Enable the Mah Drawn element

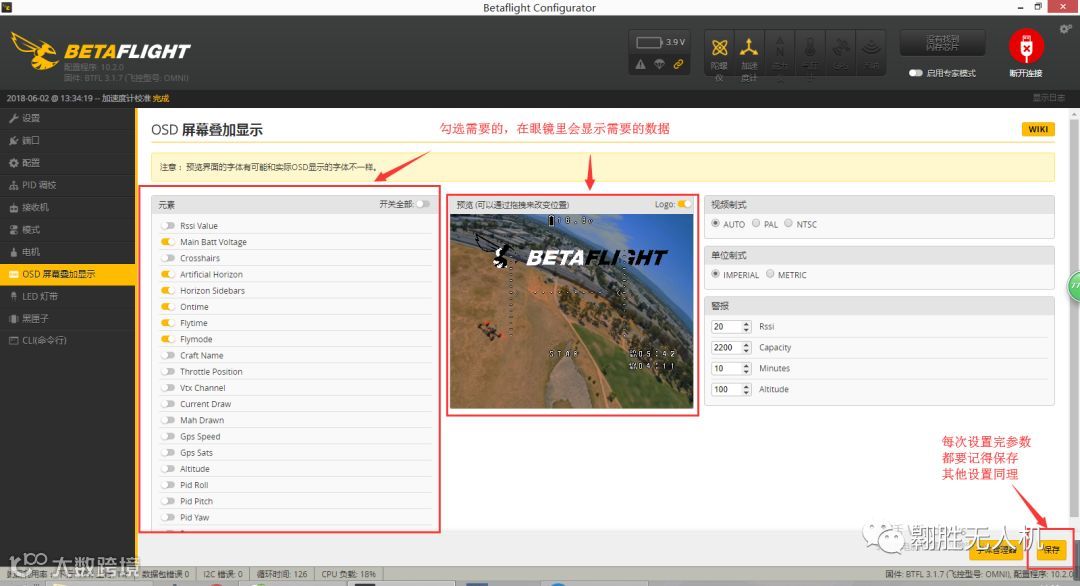168,420
